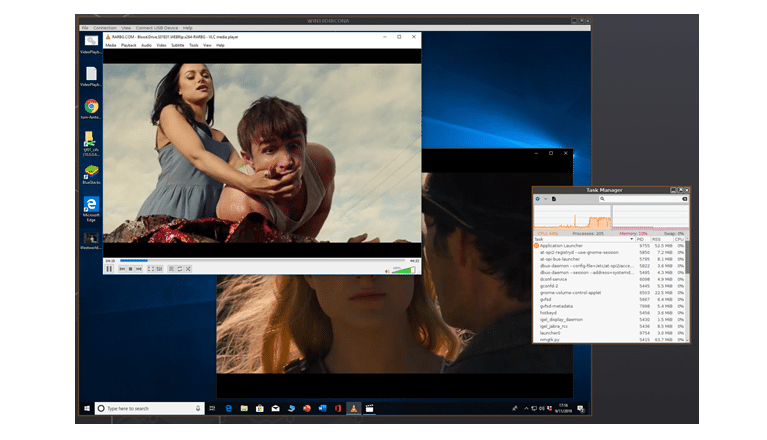Toggle random shuffle in VLC
The image size is (767, 440).
188,269
